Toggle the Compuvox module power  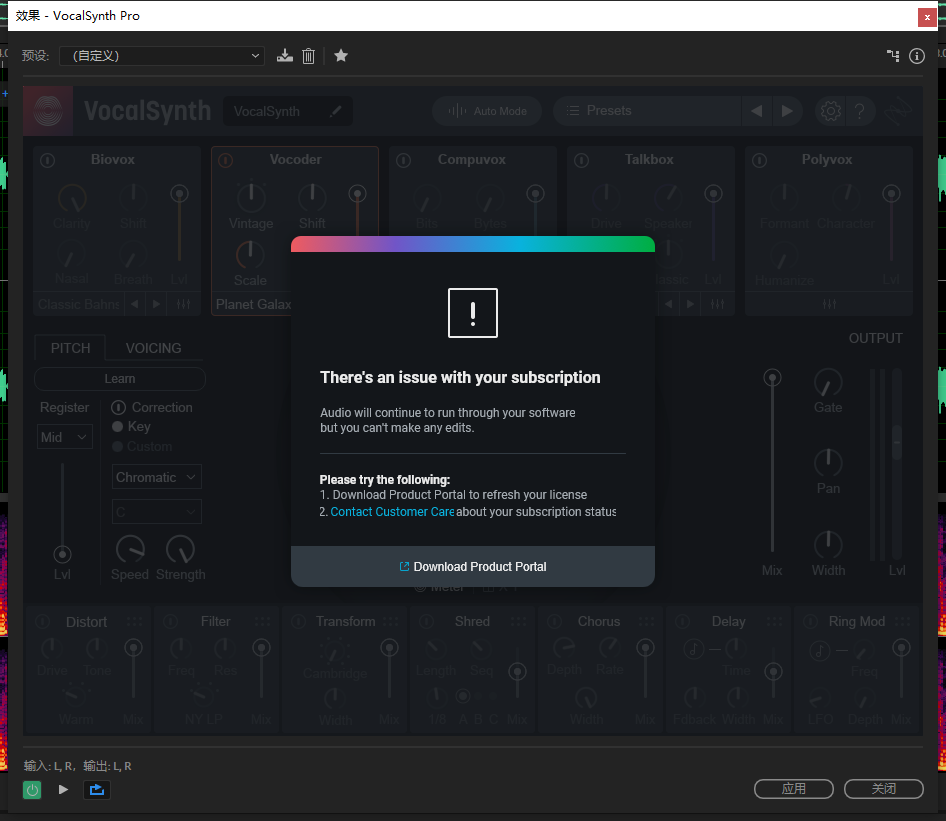[404, 160]
